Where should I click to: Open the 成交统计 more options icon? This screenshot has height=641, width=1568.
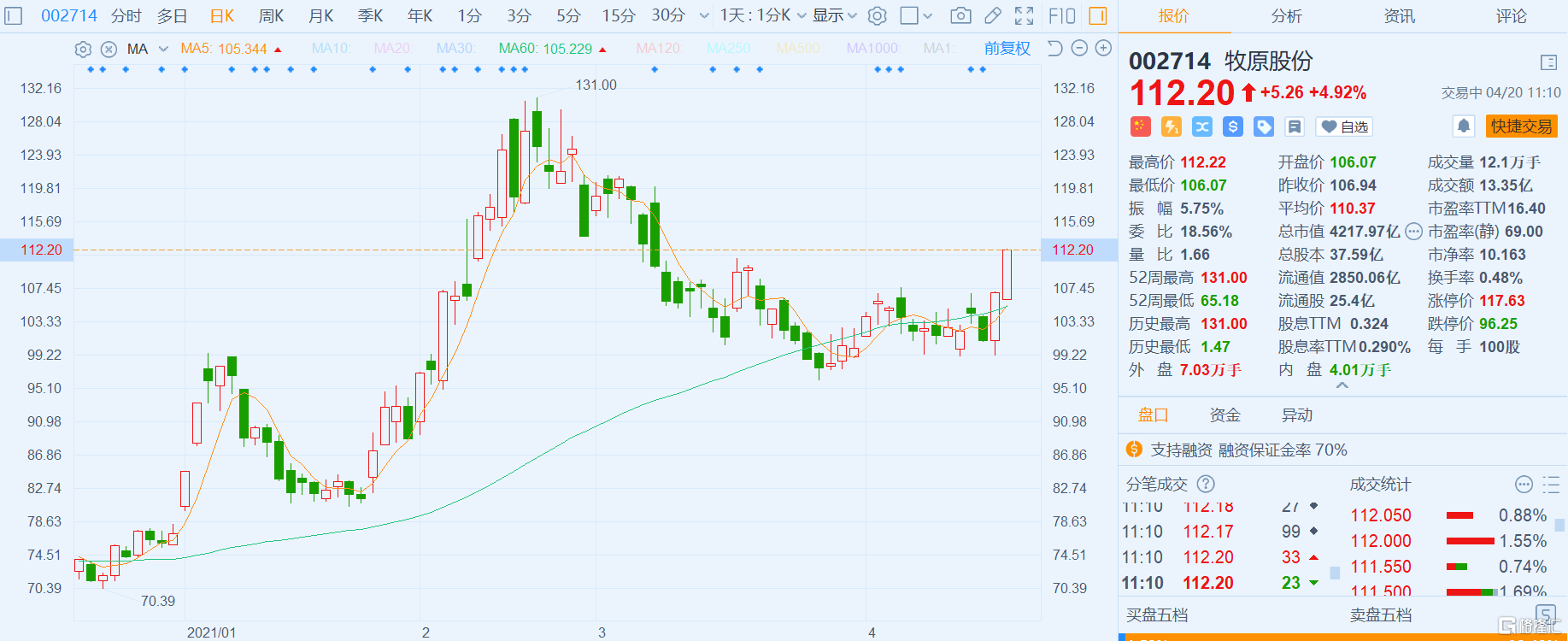tap(1524, 485)
